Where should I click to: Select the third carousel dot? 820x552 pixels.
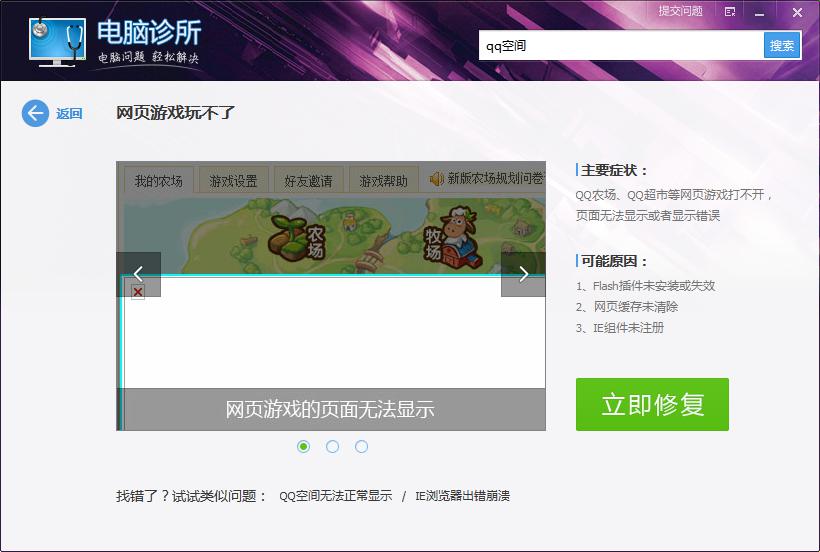[361, 446]
